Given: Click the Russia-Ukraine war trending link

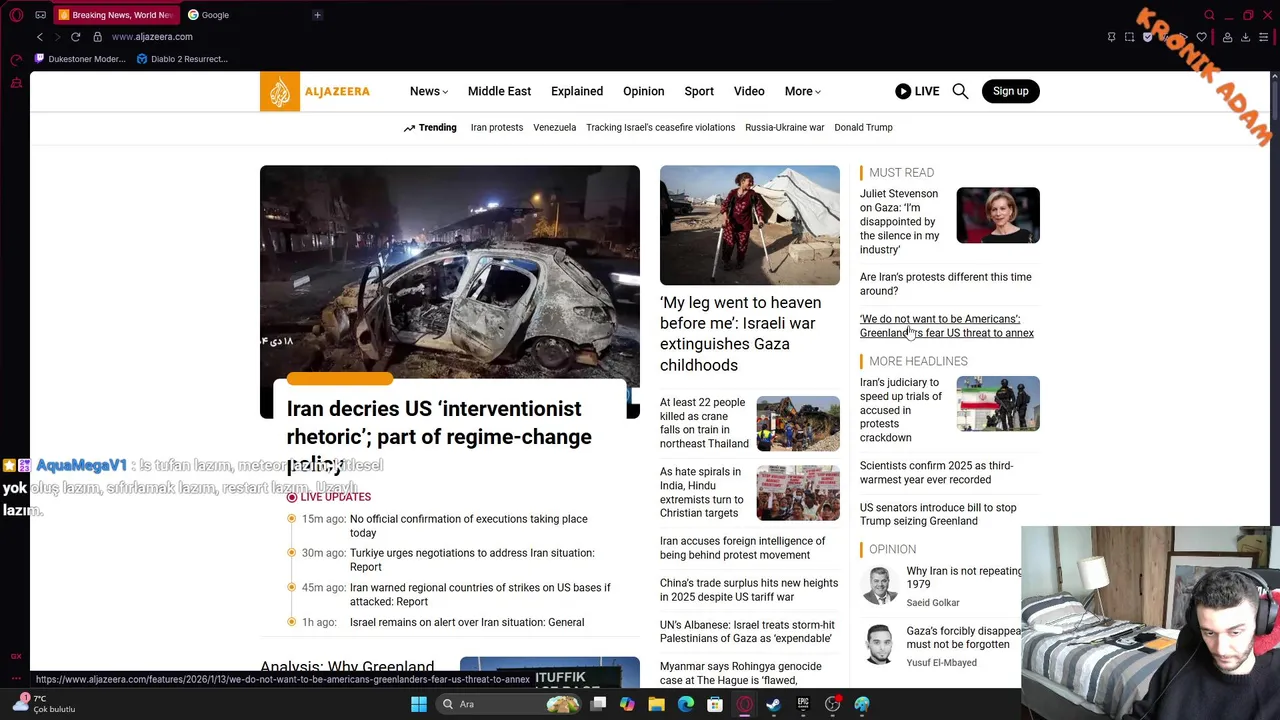Looking at the screenshot, I should point(785,128).
